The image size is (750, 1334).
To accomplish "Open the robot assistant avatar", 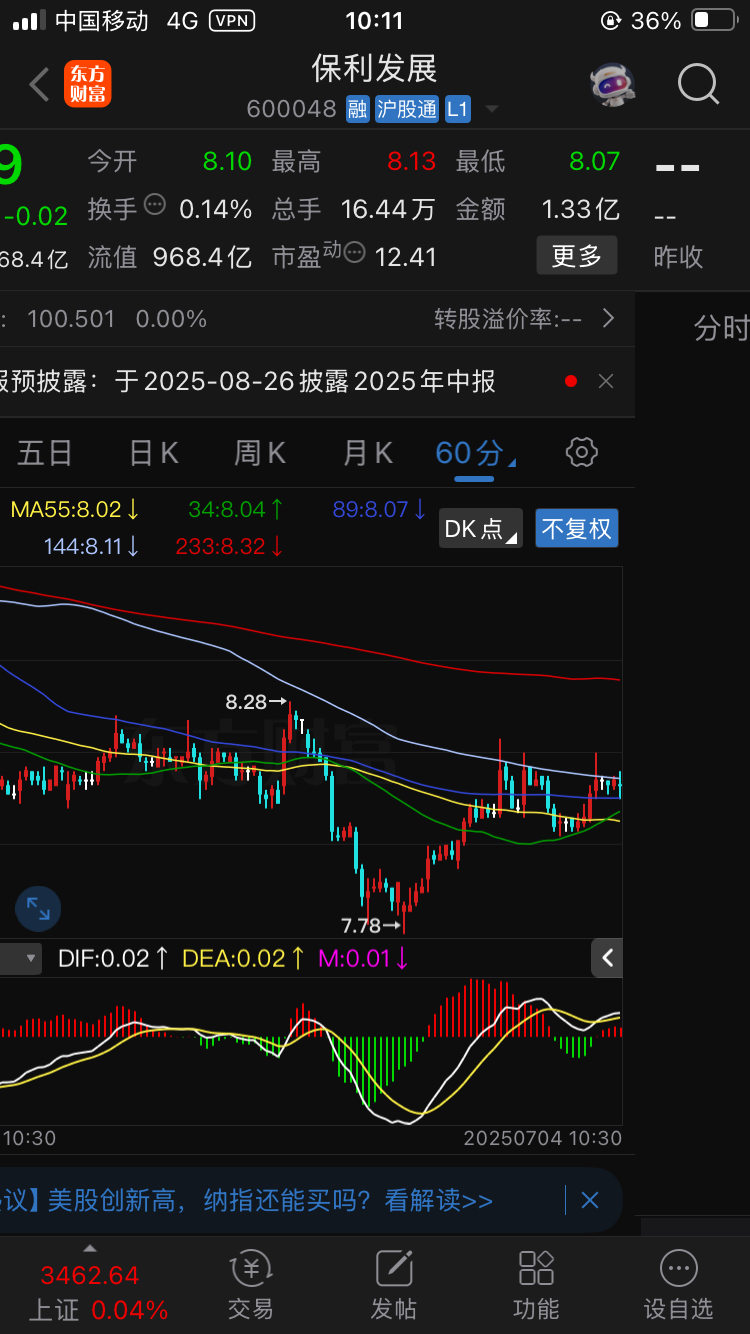I will point(612,85).
